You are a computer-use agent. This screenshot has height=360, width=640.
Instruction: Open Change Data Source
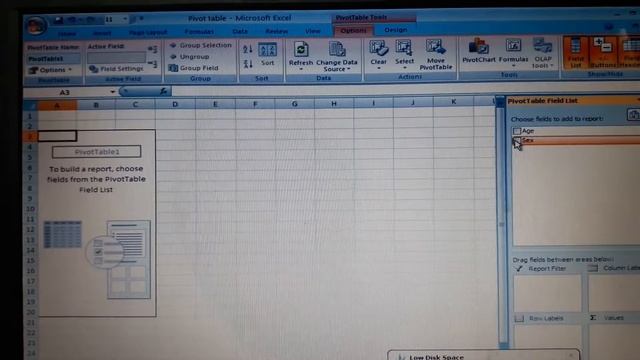click(x=337, y=57)
